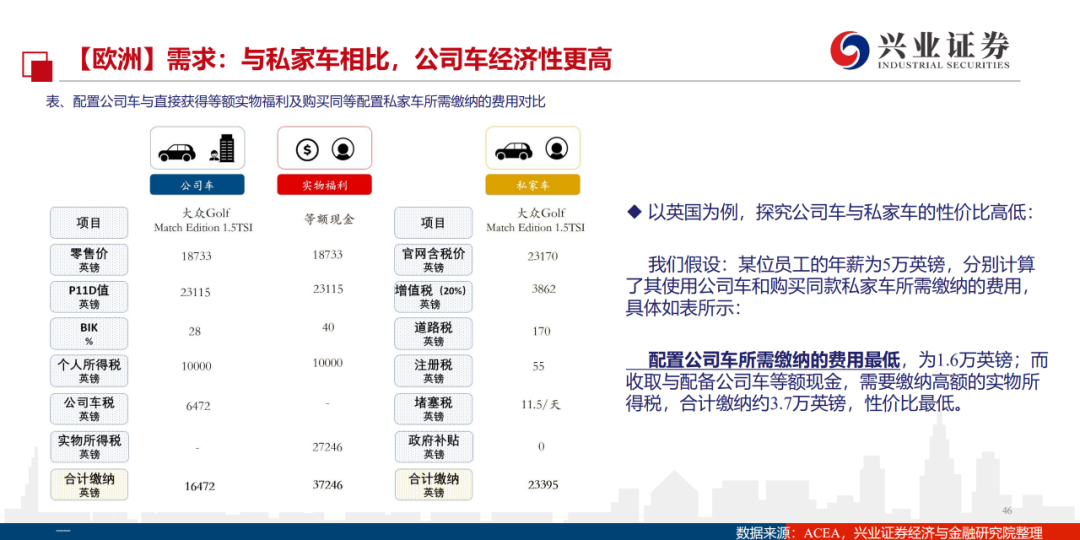This screenshot has height=540, width=1080.
Task: Click the person icon above 实物福利
Action: [342, 149]
